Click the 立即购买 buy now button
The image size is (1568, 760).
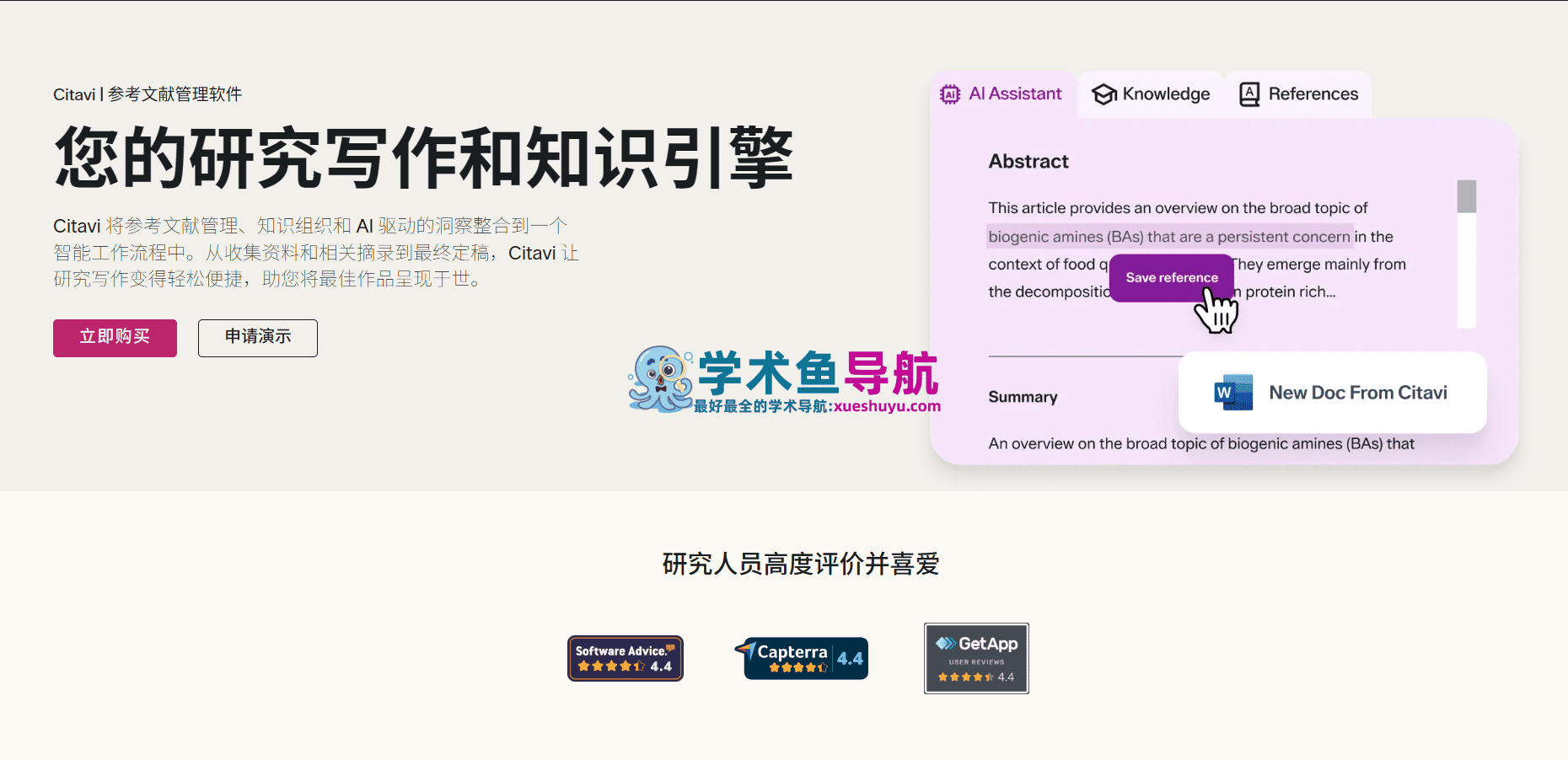pyautogui.click(x=115, y=338)
